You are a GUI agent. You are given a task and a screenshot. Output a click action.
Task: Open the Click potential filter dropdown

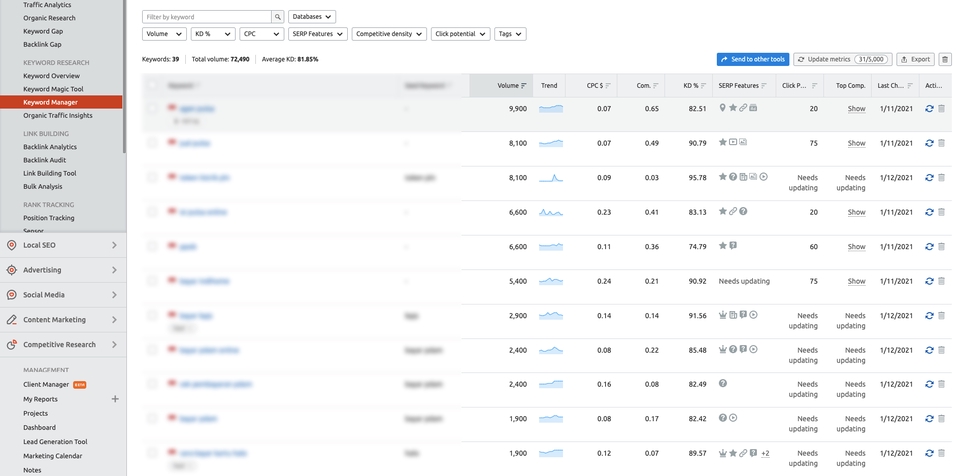tap(460, 34)
